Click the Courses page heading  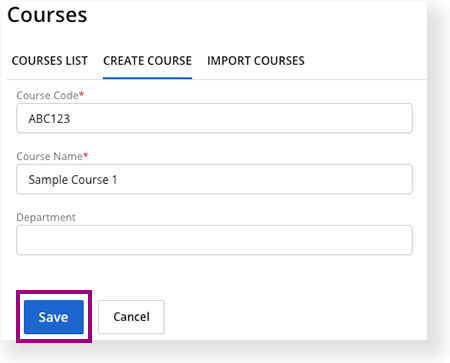[47, 15]
